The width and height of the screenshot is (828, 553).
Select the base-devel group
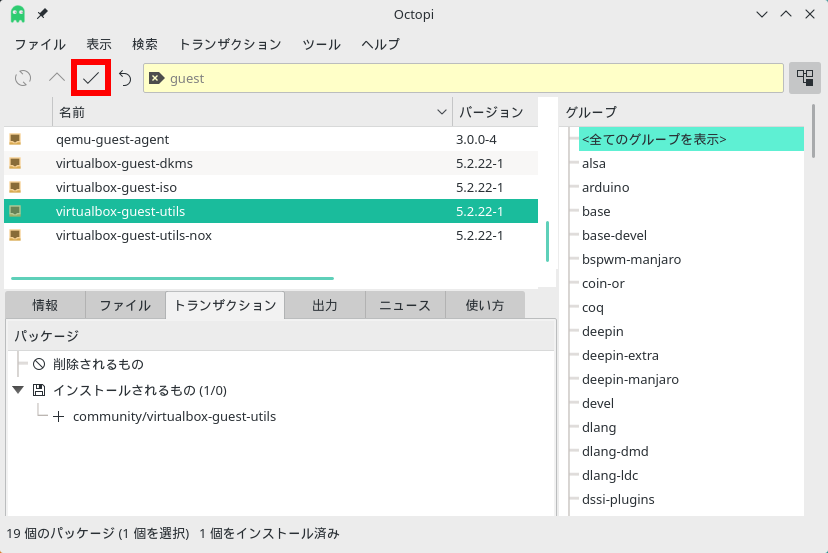click(x=614, y=236)
